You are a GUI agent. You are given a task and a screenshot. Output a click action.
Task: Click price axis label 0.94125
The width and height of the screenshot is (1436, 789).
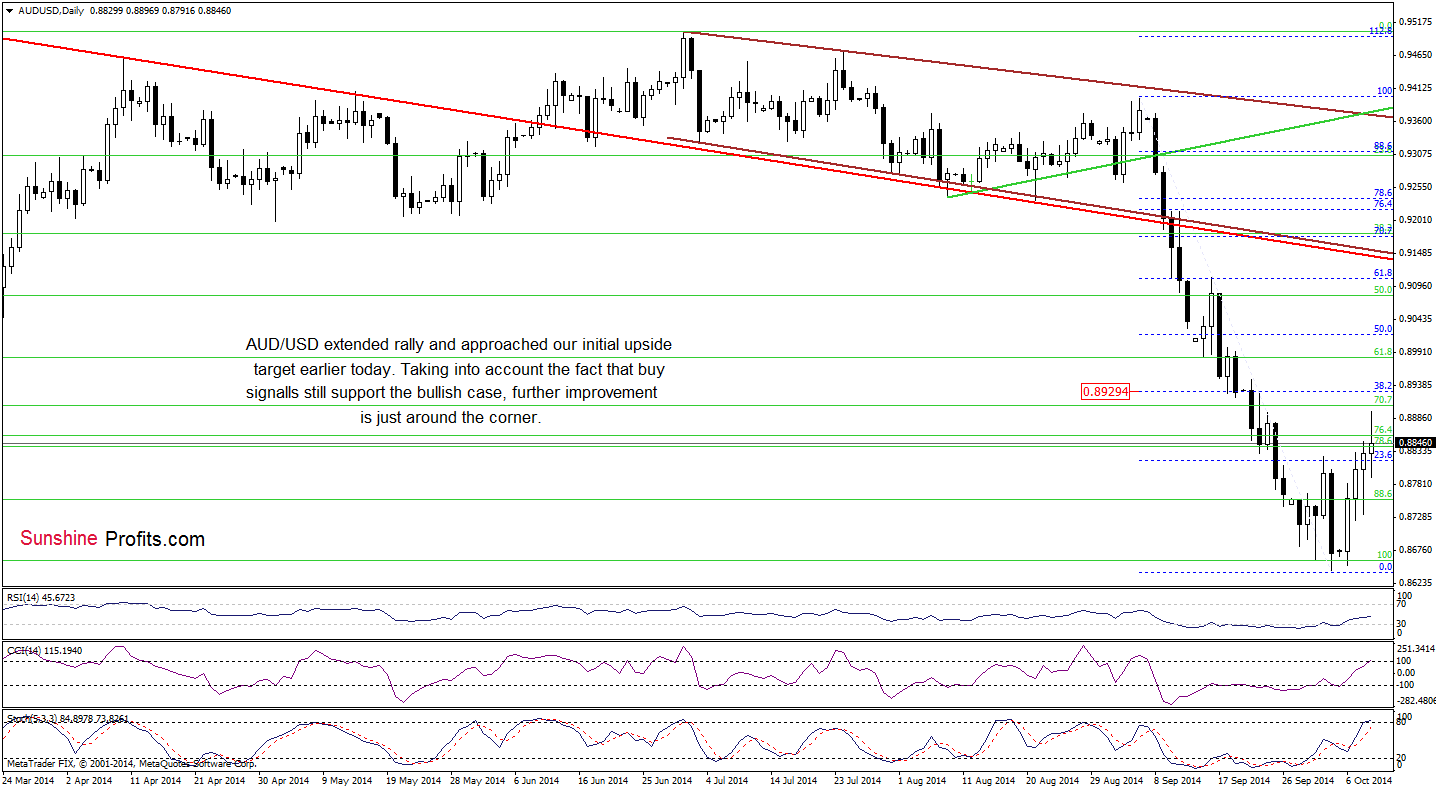click(x=1415, y=87)
